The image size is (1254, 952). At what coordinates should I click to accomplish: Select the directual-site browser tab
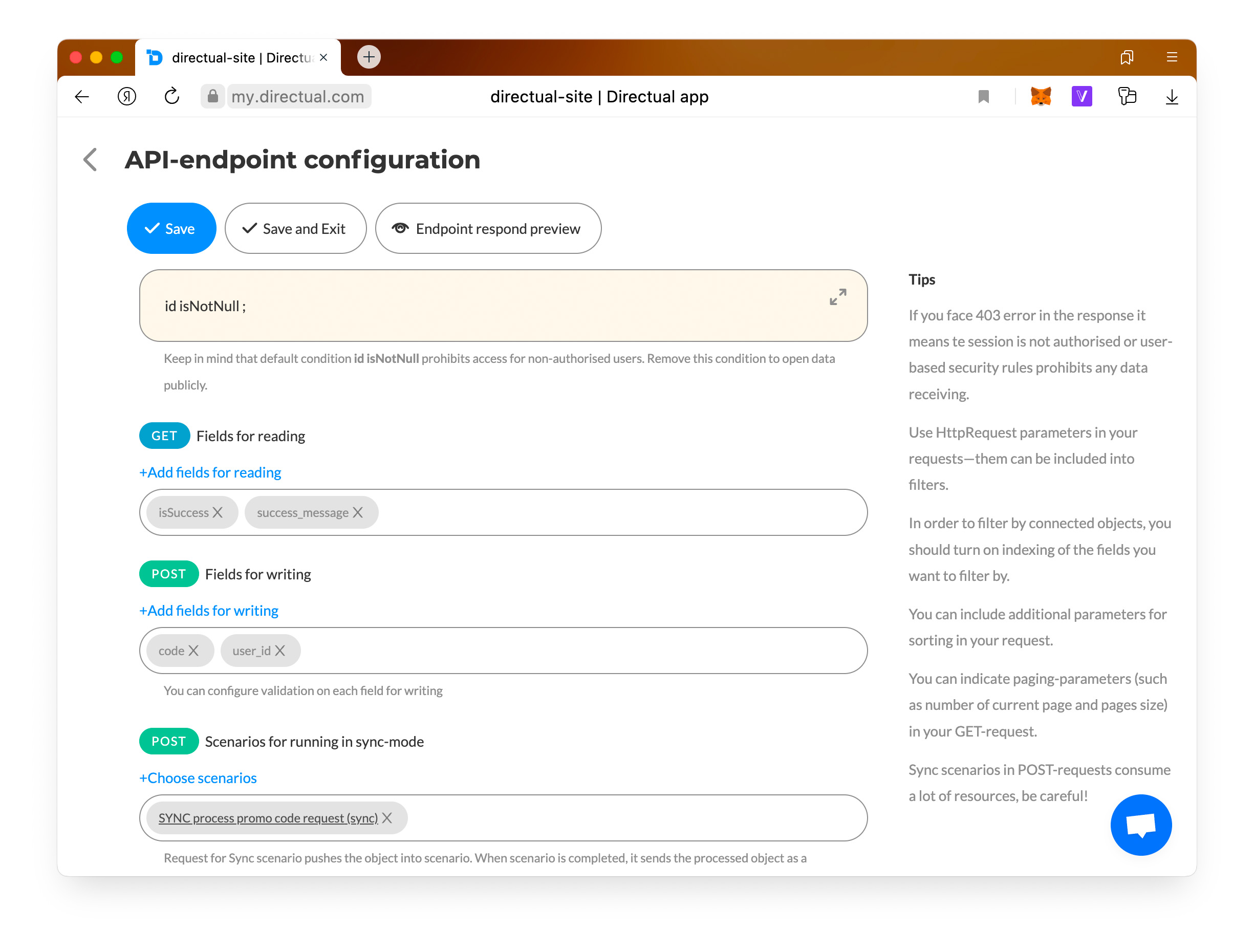[x=238, y=57]
